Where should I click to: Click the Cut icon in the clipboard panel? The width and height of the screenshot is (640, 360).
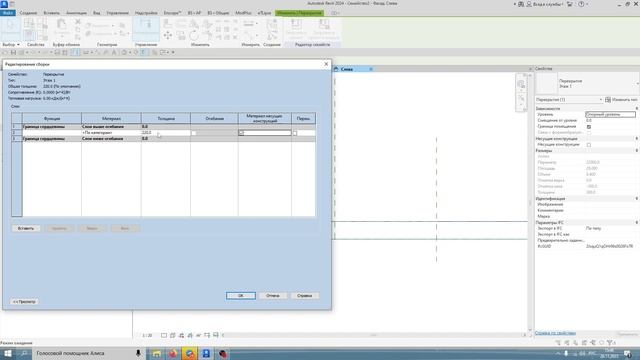[x=78, y=22]
